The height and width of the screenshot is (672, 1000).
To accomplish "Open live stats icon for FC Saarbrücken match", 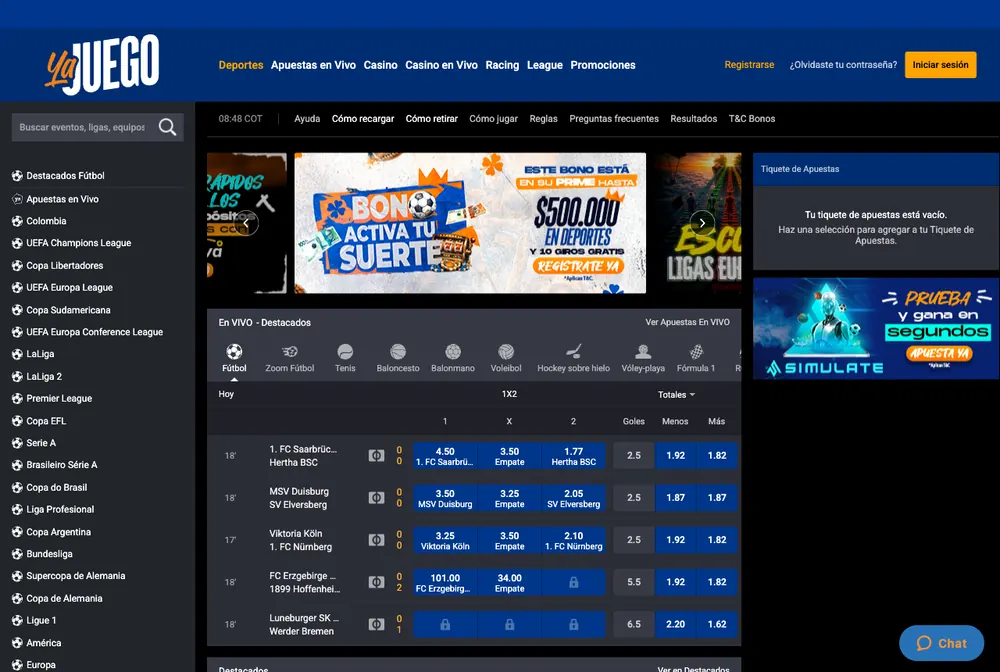I will (376, 456).
